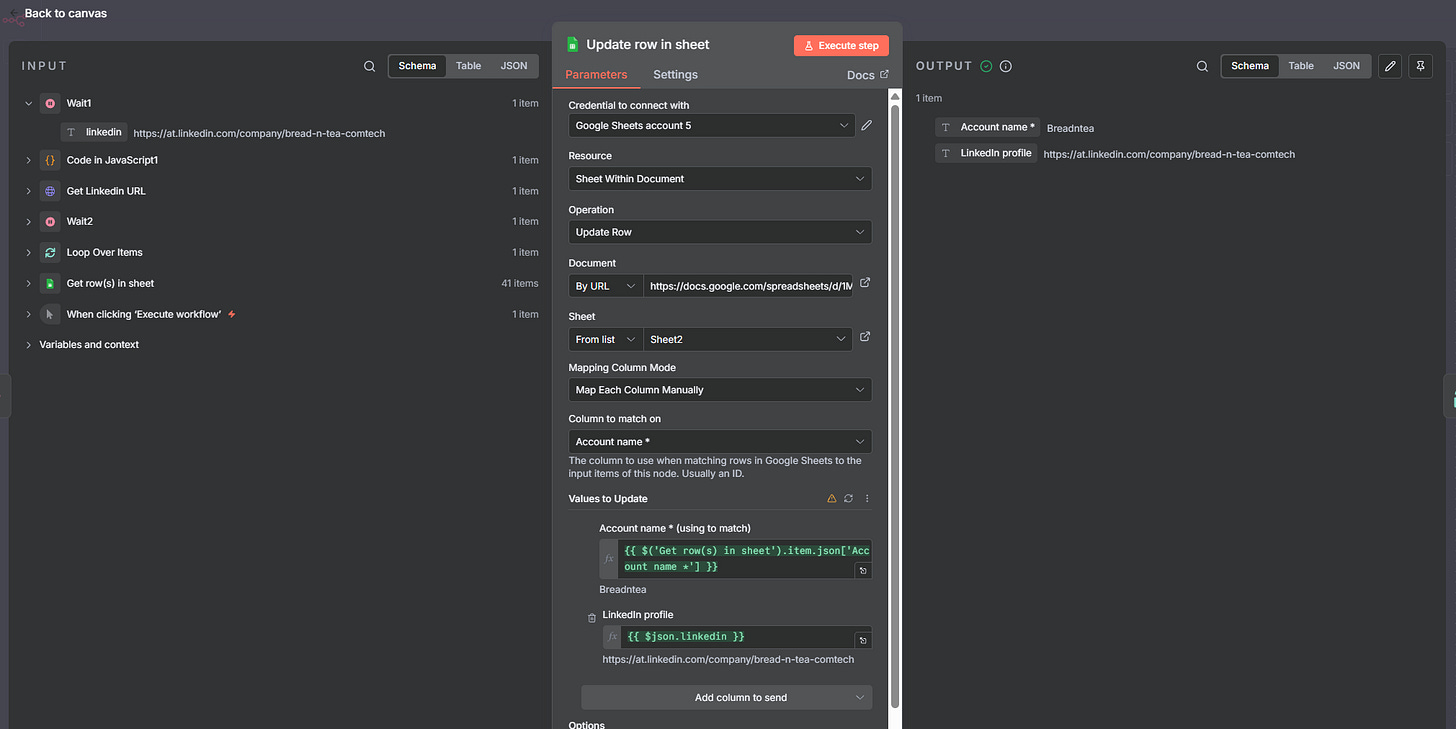This screenshot has width=1456, height=729.
Task: Open the Document URL external link
Action: pos(866,284)
